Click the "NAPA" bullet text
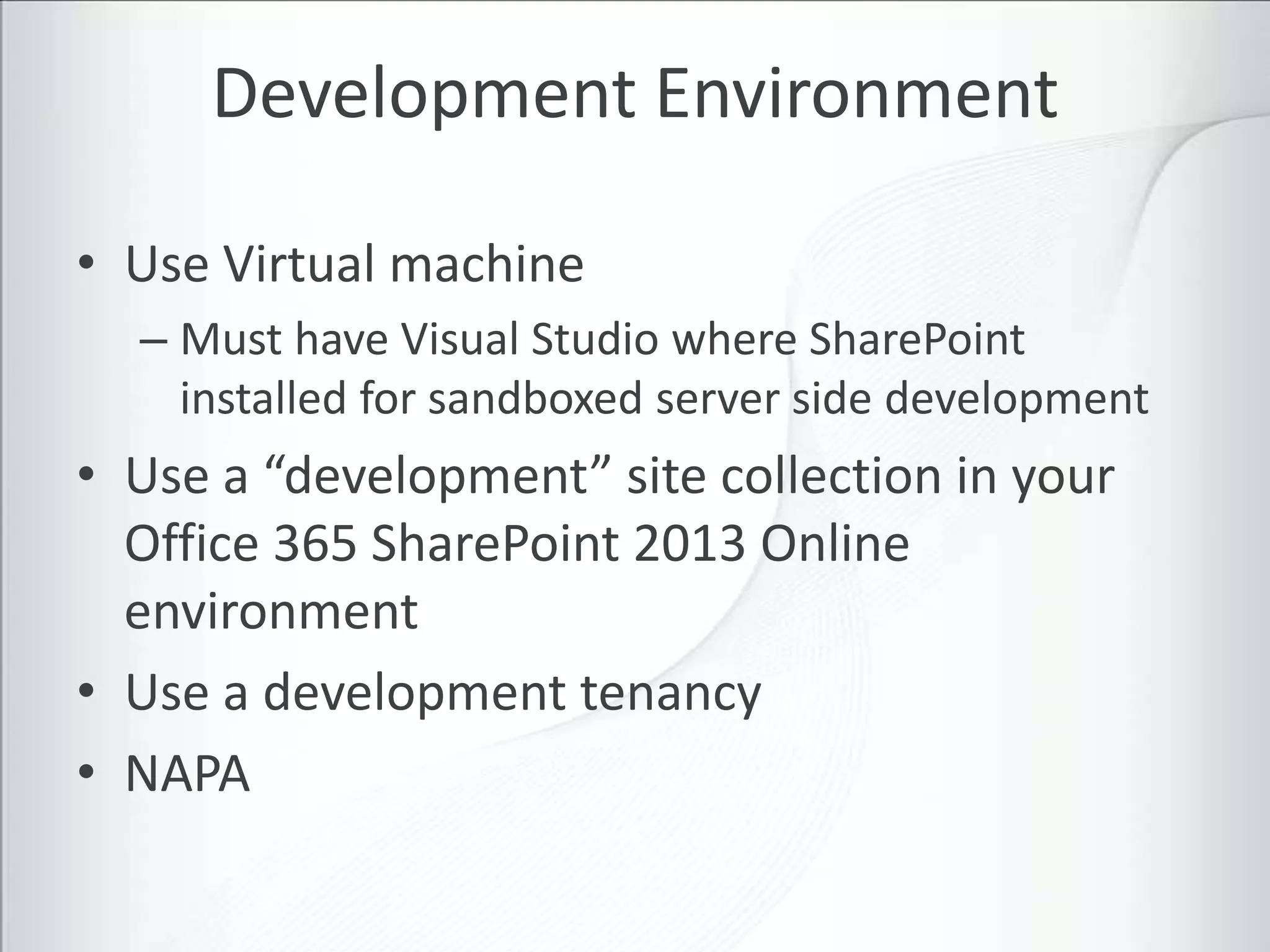The width and height of the screenshot is (1270, 952). tap(187, 773)
